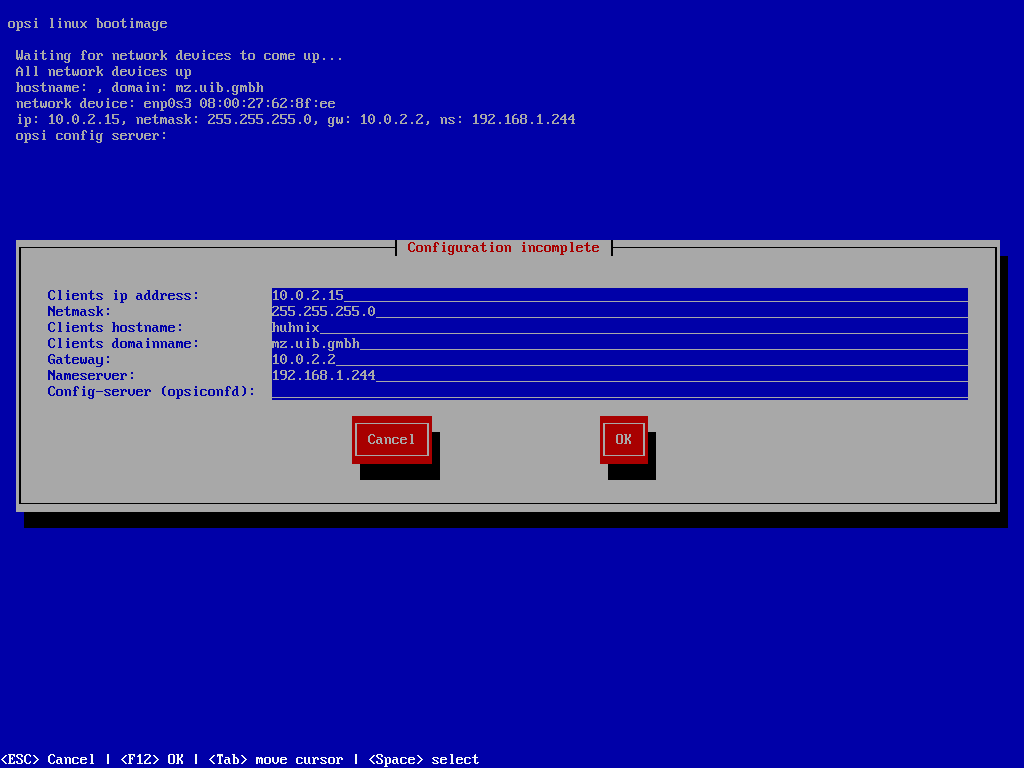
Task: Click the 'opsi linux bootimage' heading
Action: click(88, 24)
